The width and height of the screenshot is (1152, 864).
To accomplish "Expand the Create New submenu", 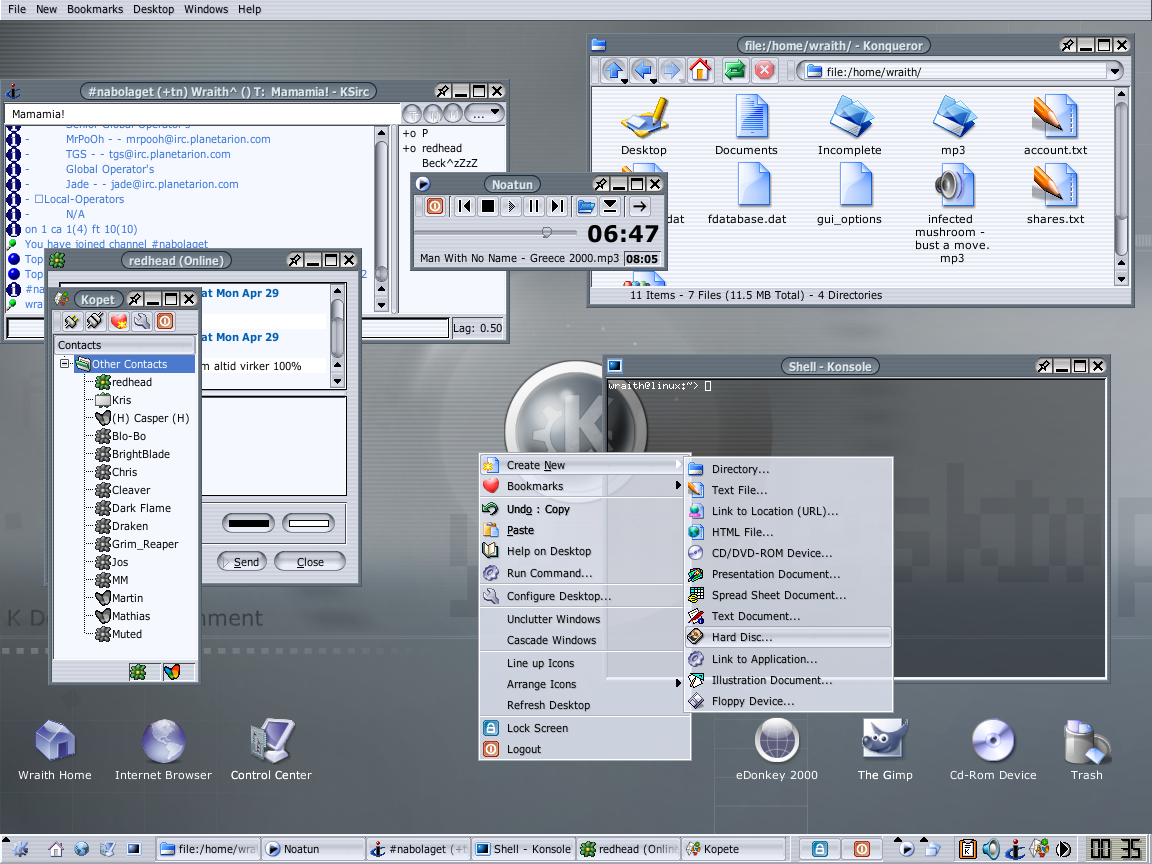I will tap(585, 465).
